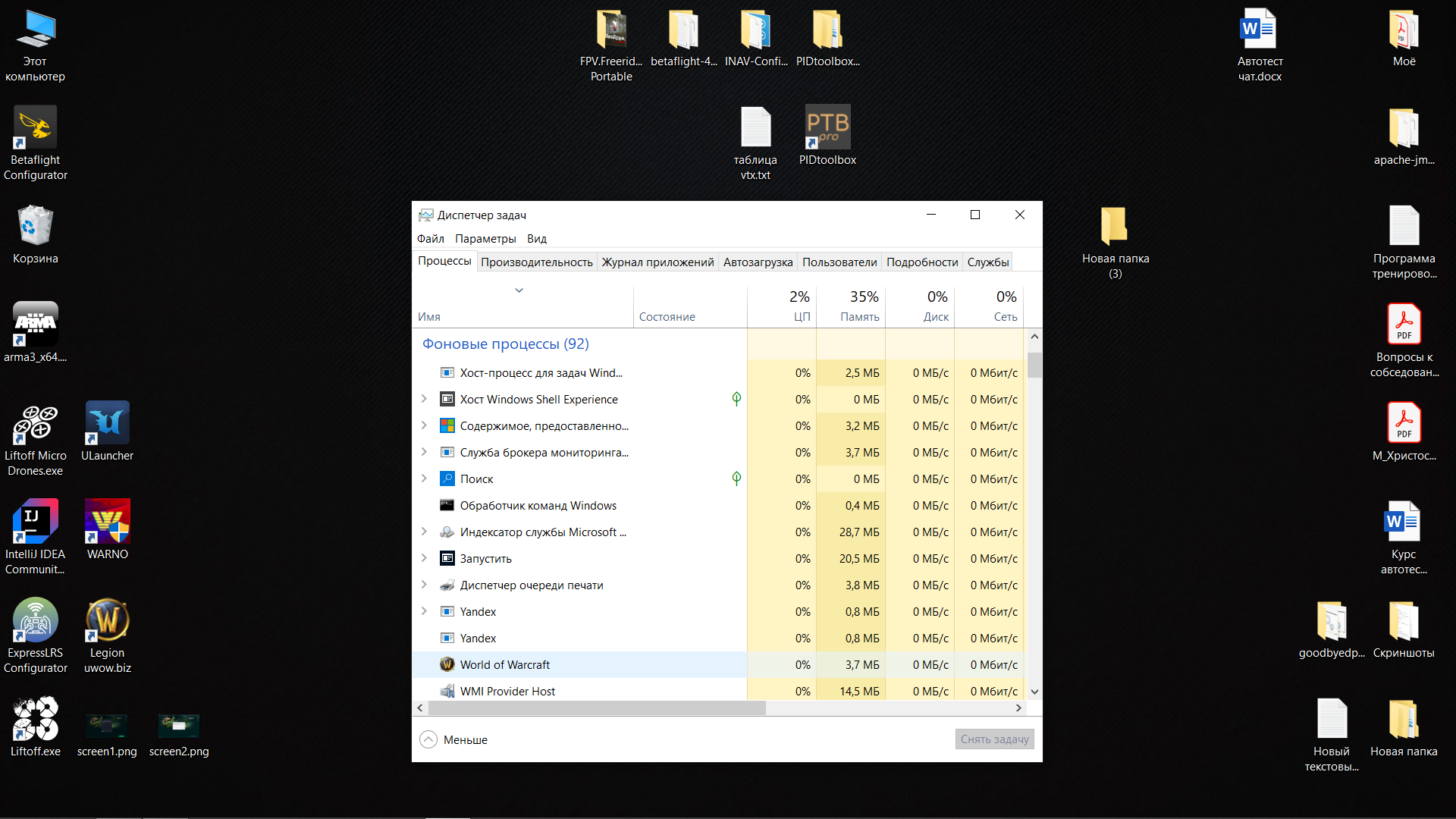Screen dimensions: 1456x819
Task: Open the Betaflight Configurator desktop shortcut
Action: coord(35,127)
